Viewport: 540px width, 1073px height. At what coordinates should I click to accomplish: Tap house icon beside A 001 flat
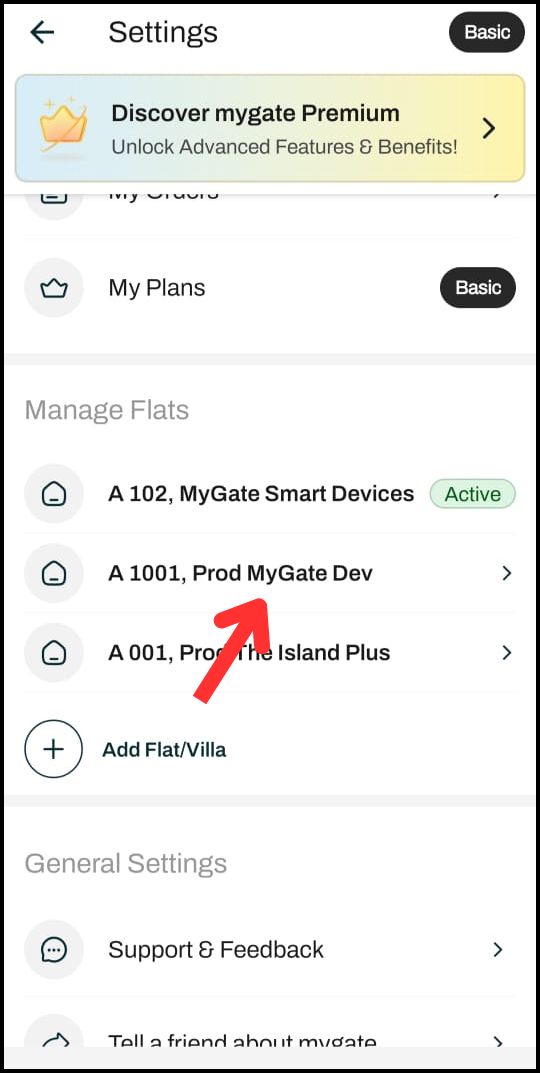[x=53, y=652]
